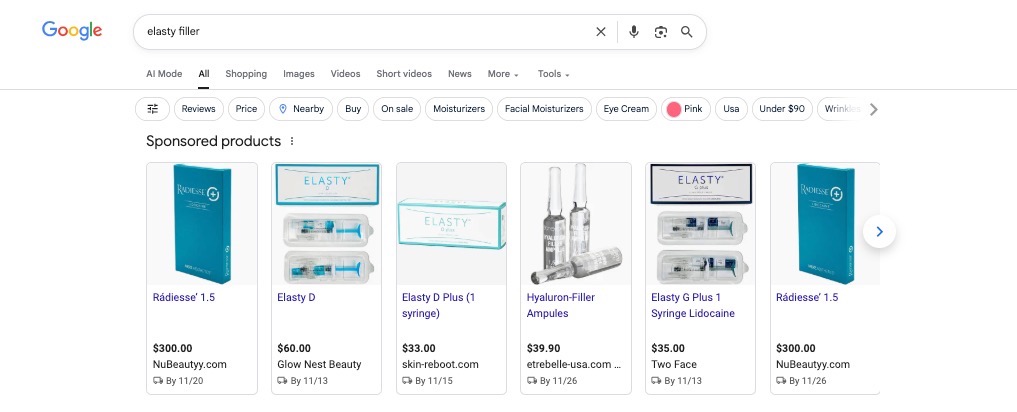Open Sponsored products three-dot menu
Viewport: 1017px width, 412px height.
click(x=292, y=142)
